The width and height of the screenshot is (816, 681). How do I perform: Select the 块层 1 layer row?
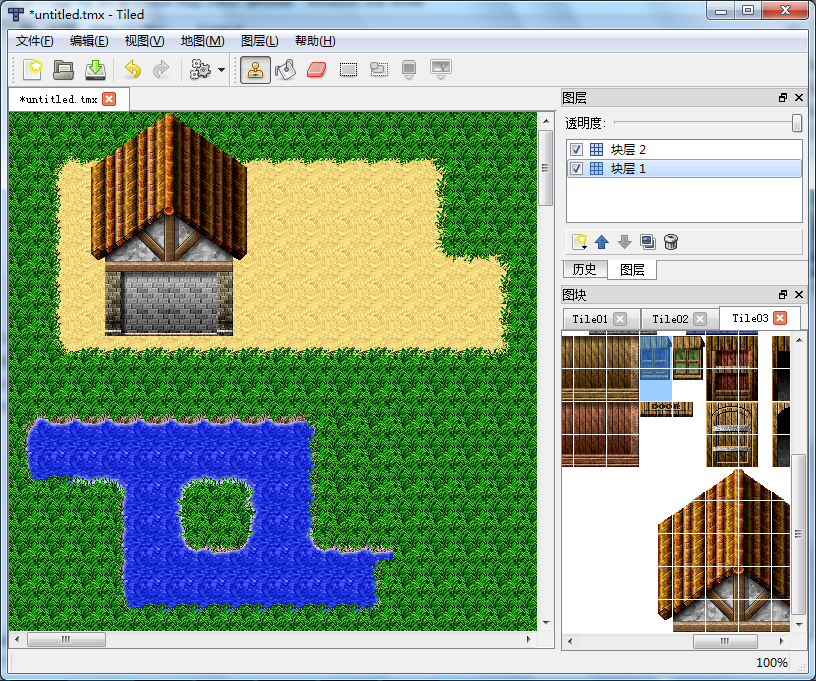684,169
